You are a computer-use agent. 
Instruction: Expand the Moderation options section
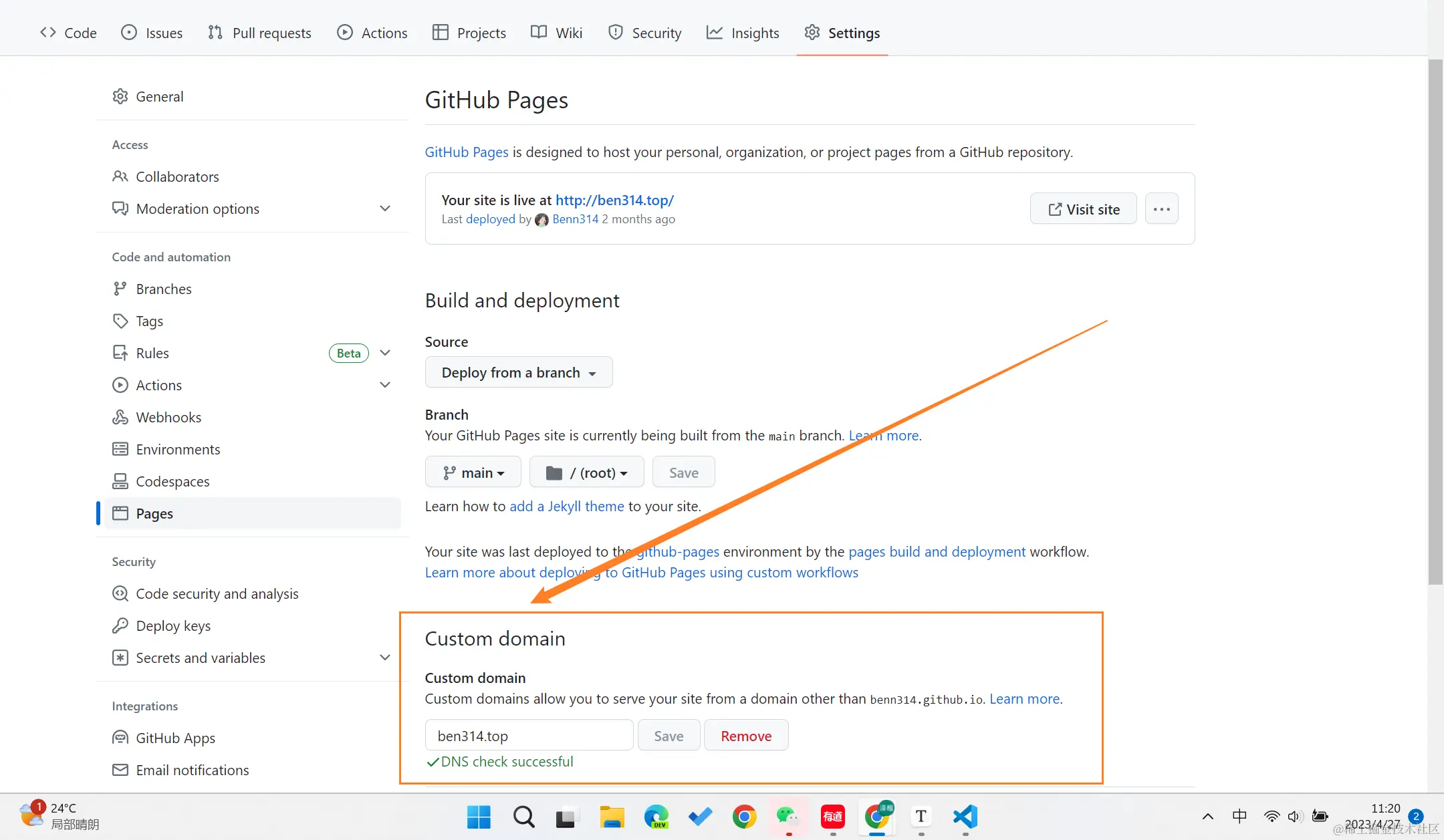coord(384,208)
